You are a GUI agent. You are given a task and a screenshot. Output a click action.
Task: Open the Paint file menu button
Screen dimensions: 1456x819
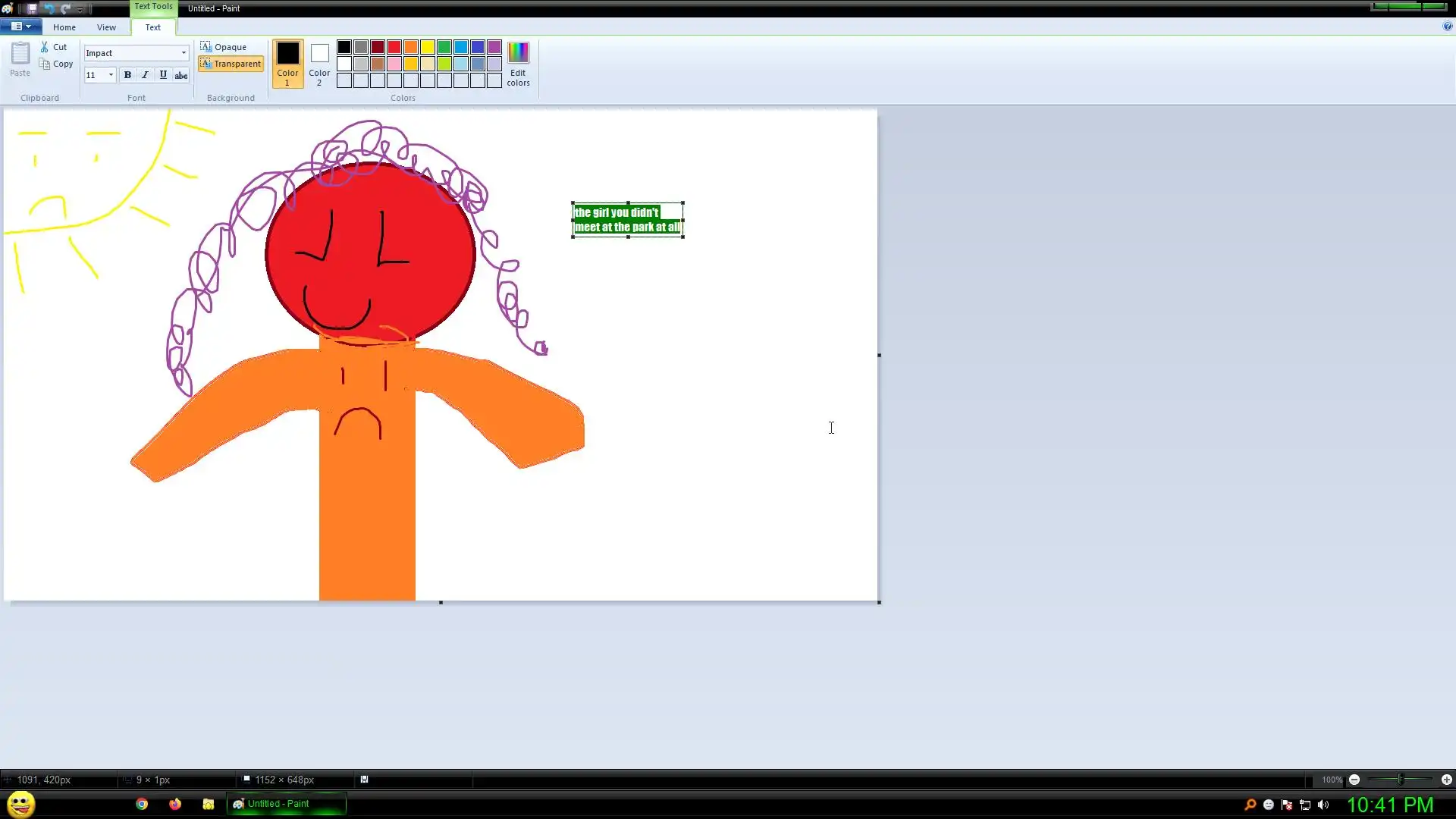(20, 27)
